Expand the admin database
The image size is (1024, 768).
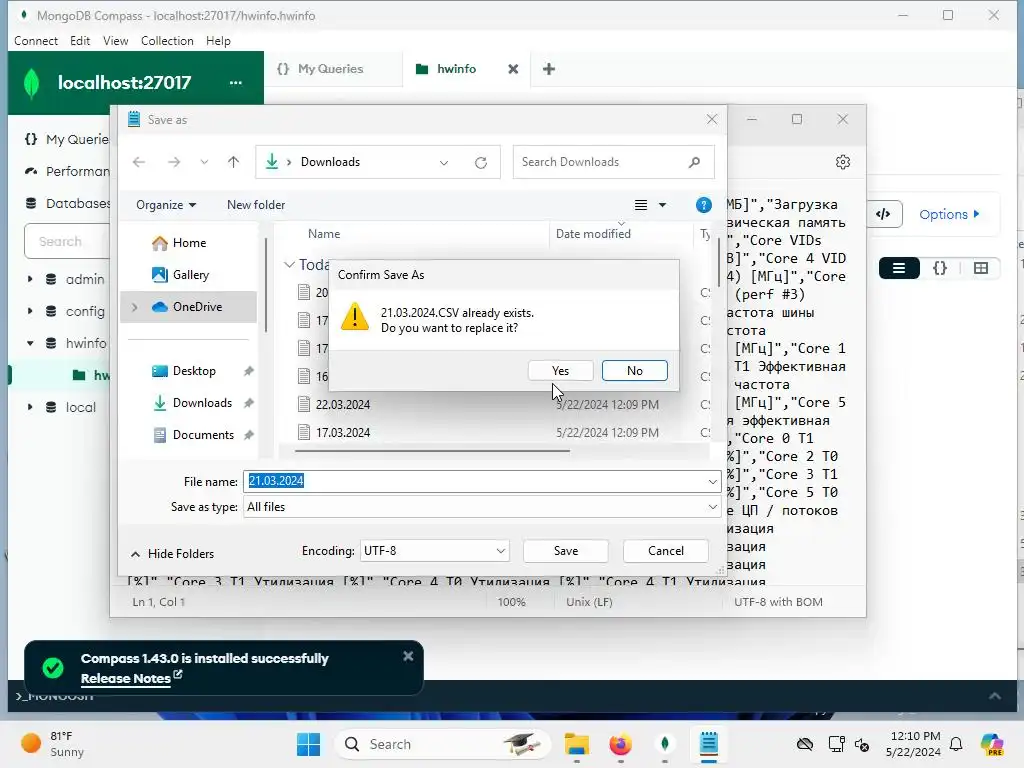30,279
